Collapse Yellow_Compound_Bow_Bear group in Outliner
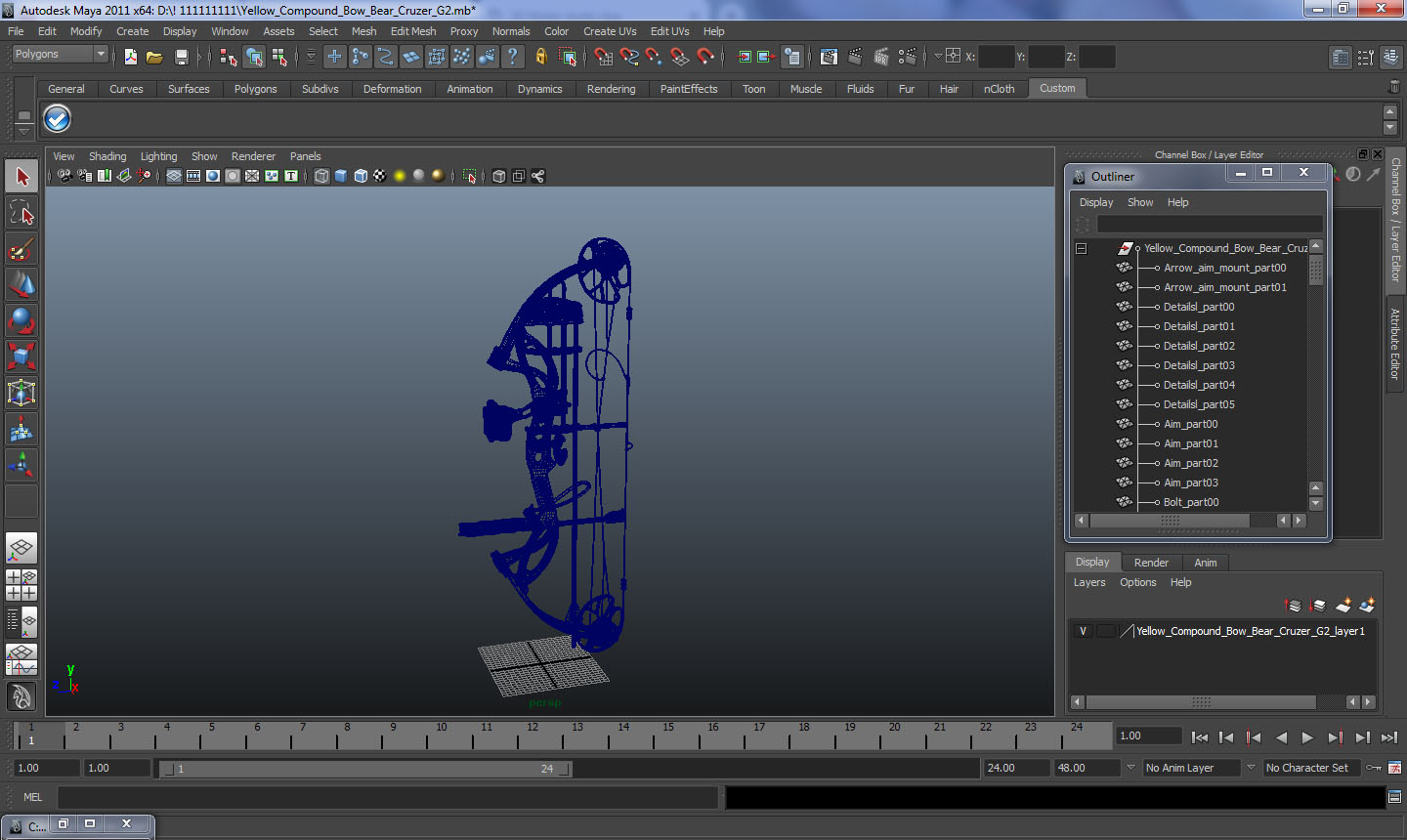 [1081, 248]
